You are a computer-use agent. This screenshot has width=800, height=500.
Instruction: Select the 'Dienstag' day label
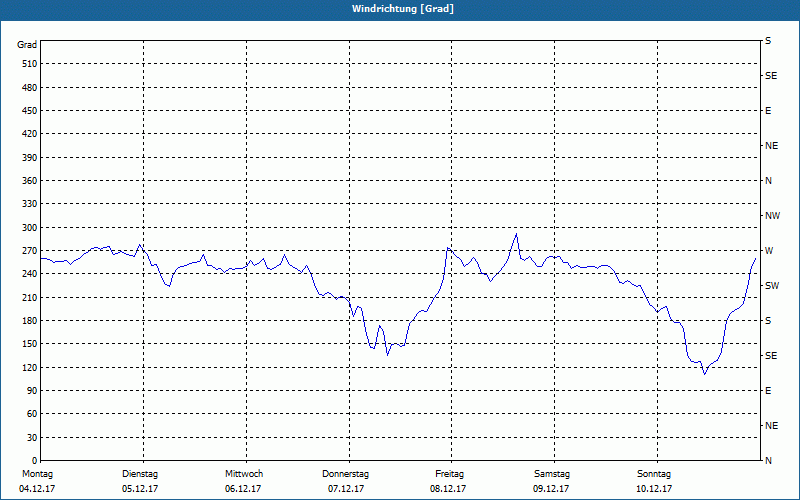[140, 474]
